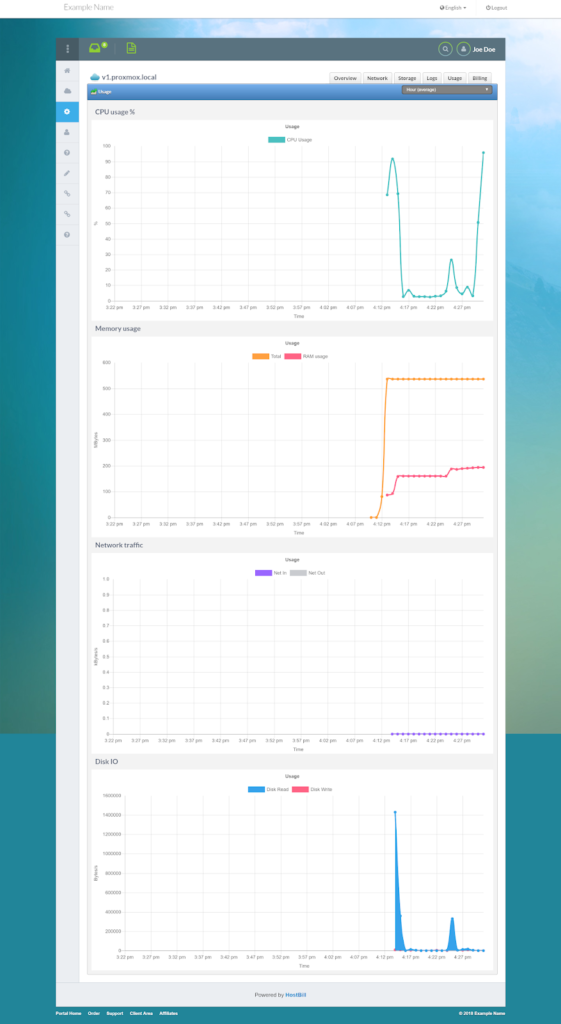Viewport: 561px width, 1024px height.
Task: Toggle the CPU Usage legend label
Action: click(299, 140)
